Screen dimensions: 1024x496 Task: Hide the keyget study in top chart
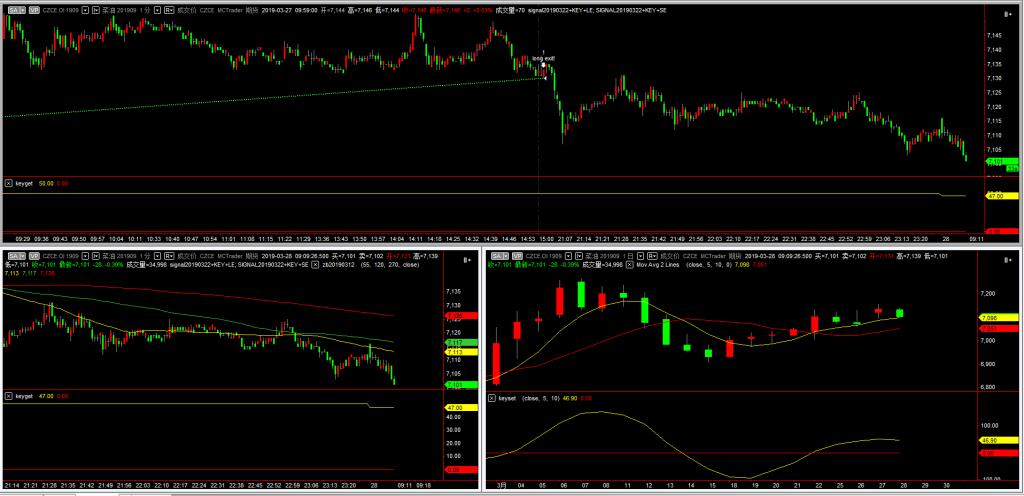click(8, 183)
